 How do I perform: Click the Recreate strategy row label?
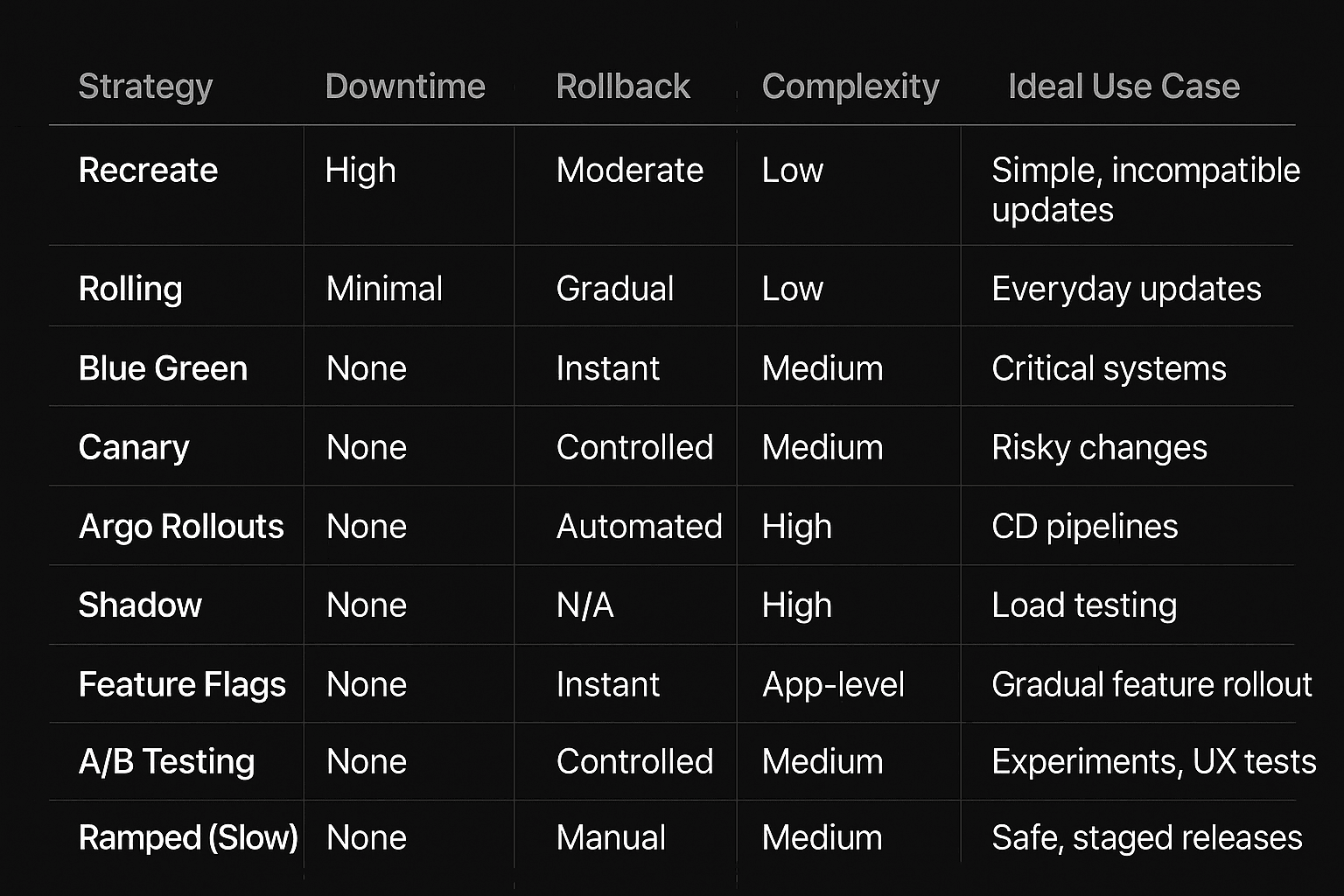click(148, 170)
